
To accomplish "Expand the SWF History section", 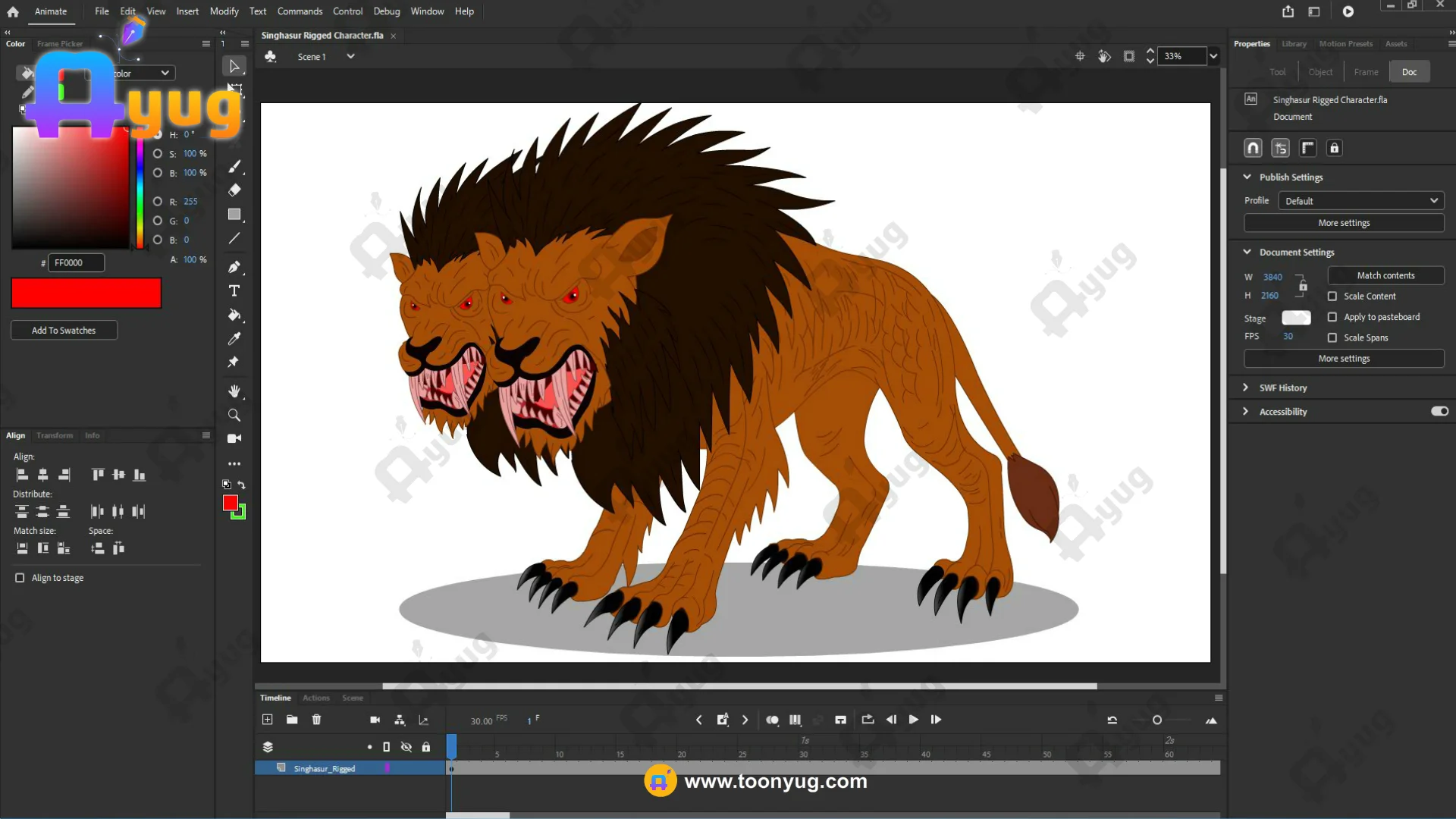I will pyautogui.click(x=1246, y=388).
